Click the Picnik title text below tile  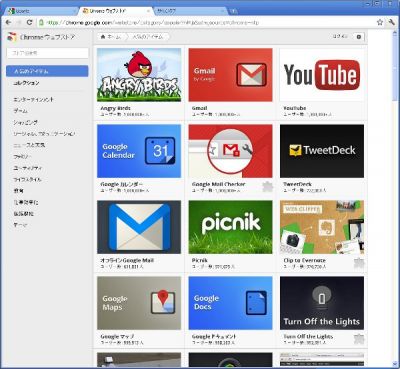pyautogui.click(x=200, y=260)
